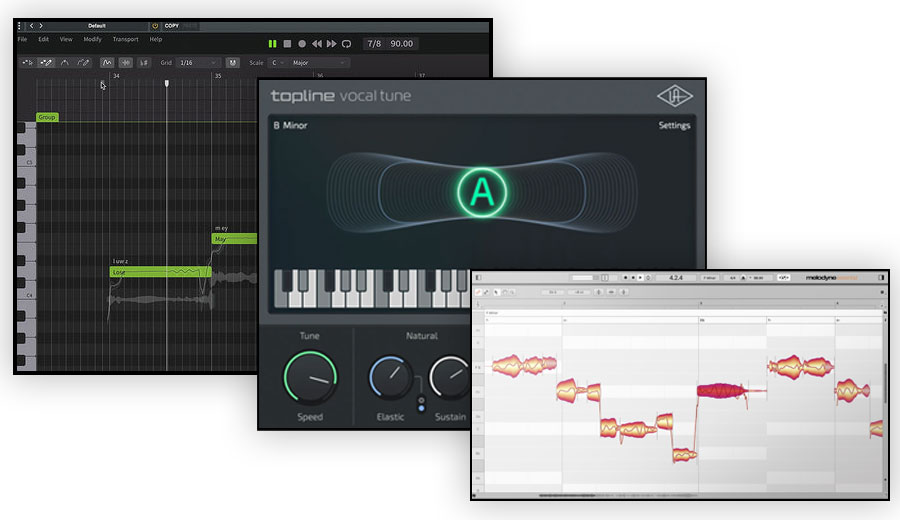The image size is (900, 520).
Task: Select the note pointer selection tool
Action: (x=27, y=63)
